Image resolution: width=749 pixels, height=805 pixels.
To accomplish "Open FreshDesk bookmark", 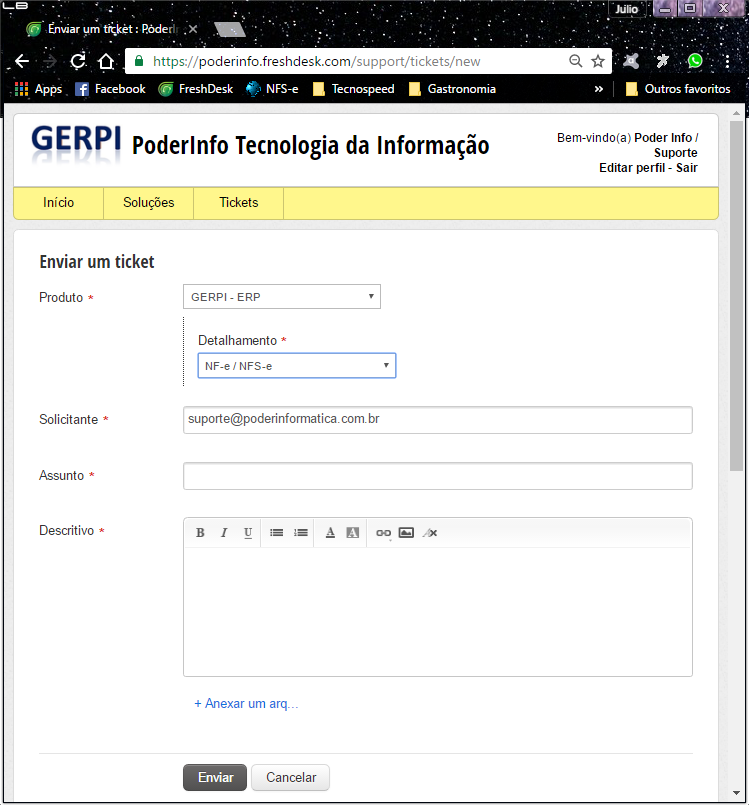I will coord(196,89).
